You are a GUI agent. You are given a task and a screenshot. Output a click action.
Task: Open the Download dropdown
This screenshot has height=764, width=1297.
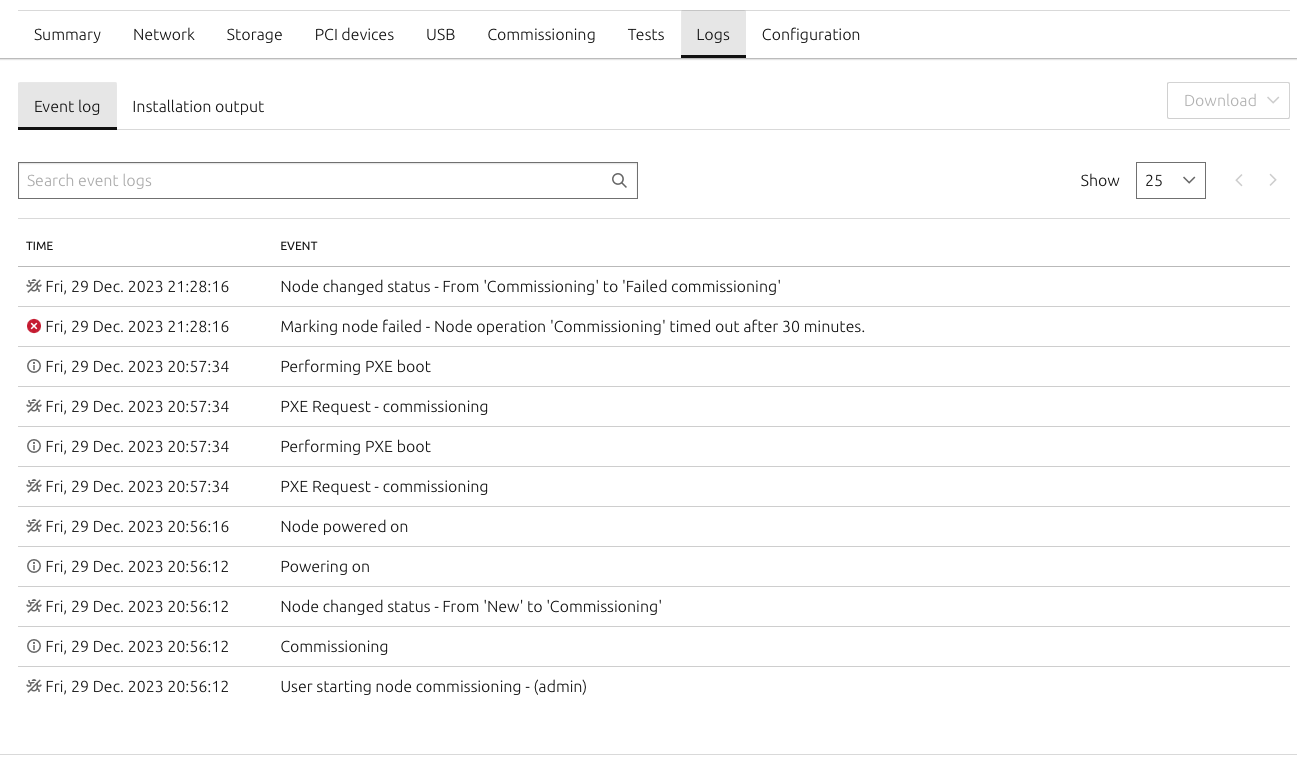click(x=1227, y=100)
